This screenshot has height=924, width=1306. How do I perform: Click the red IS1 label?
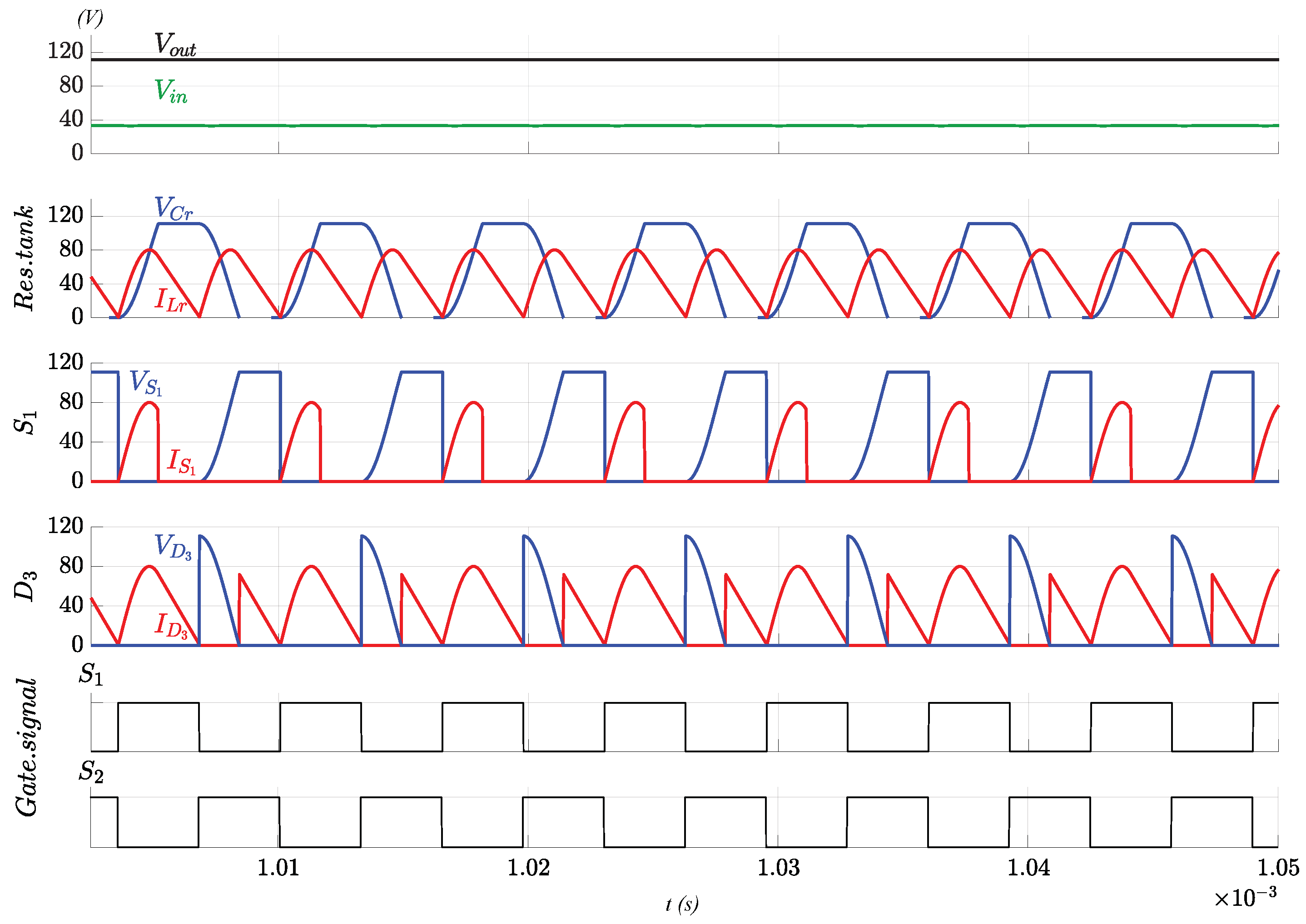[x=181, y=461]
